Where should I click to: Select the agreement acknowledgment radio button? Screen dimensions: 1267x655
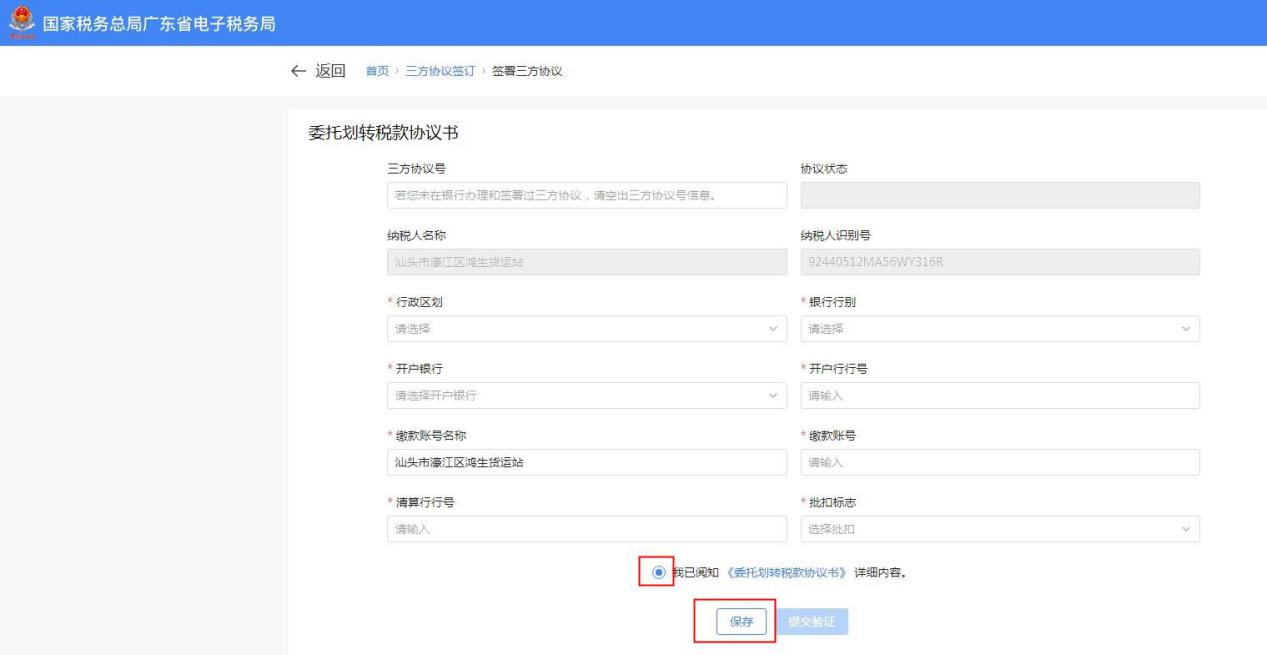[x=658, y=572]
